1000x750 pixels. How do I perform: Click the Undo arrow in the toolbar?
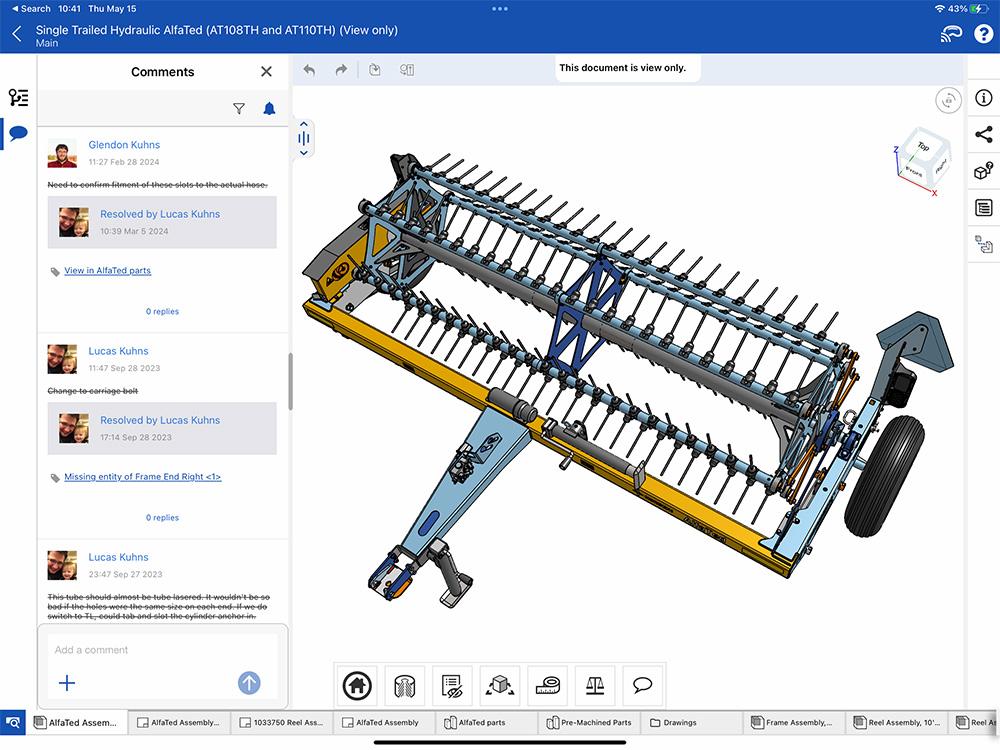pos(309,69)
